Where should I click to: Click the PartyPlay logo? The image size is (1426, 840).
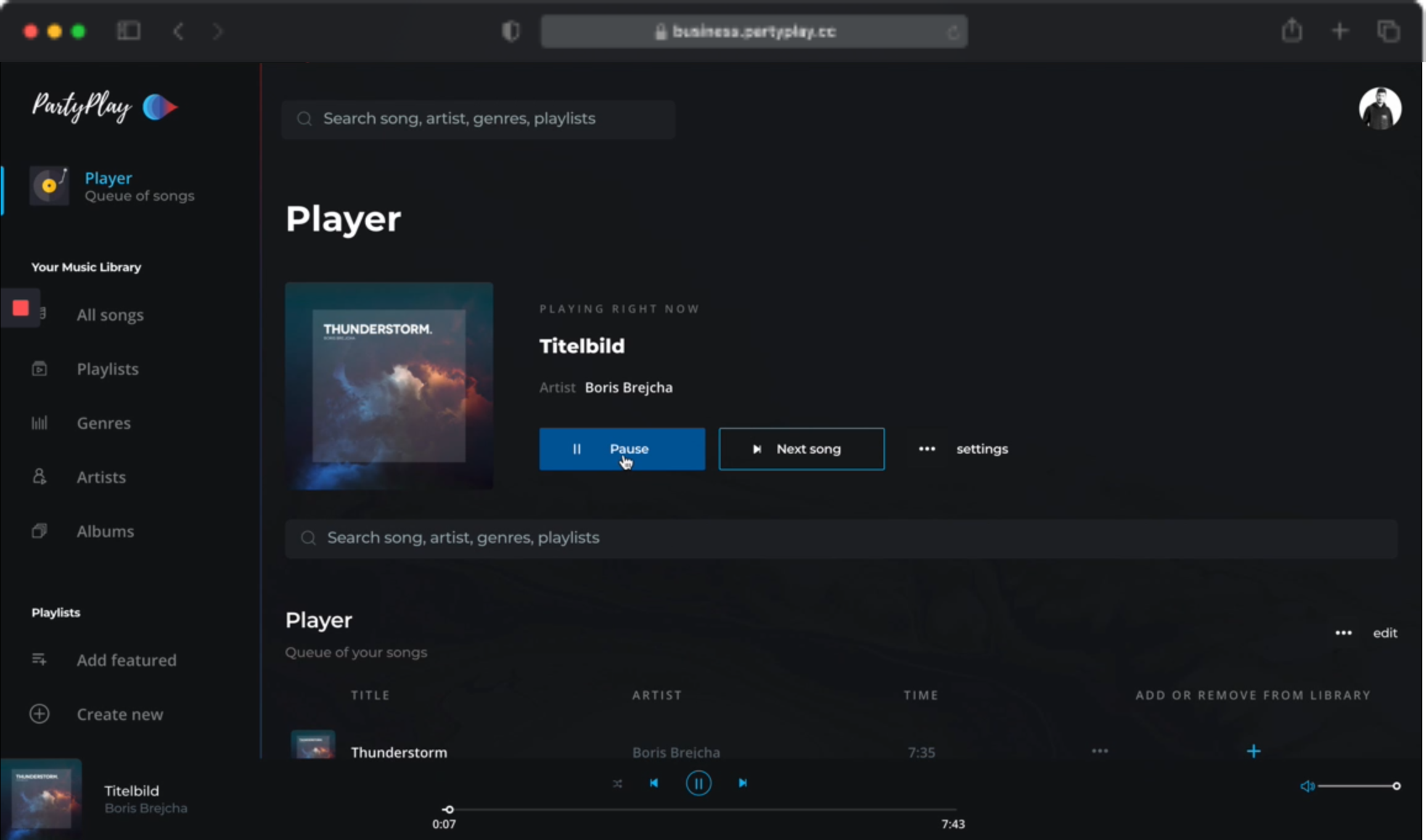point(105,107)
